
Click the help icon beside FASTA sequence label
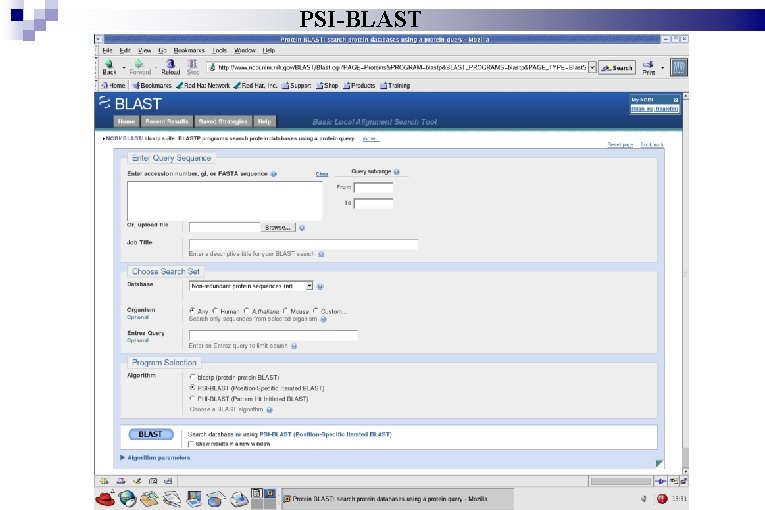click(x=274, y=174)
